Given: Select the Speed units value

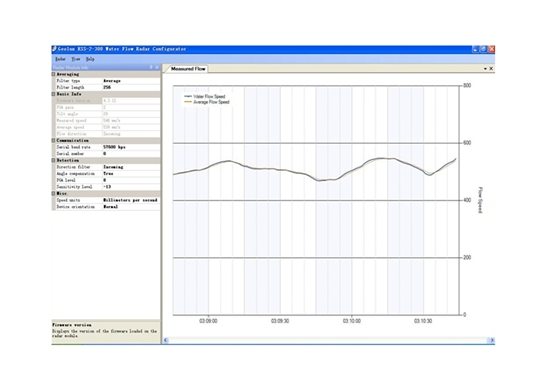Looking at the screenshot, I should (131, 200).
